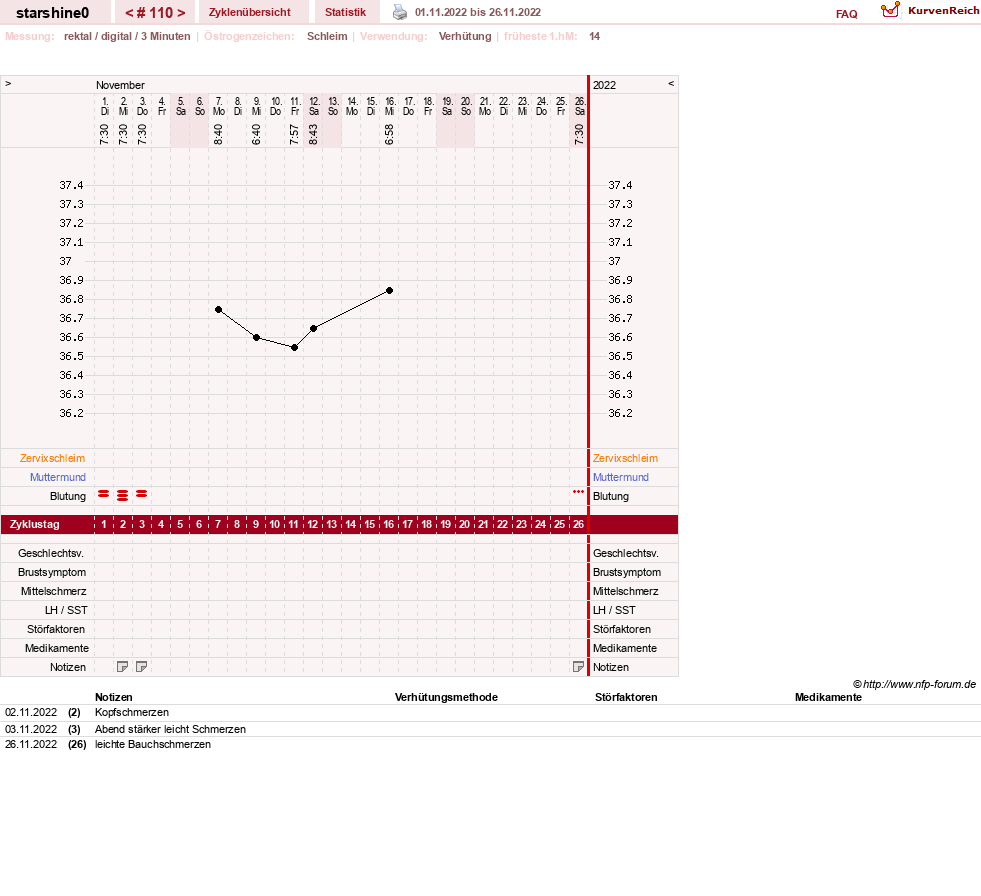Select cycle day 20 in Zyklustag row
This screenshot has width=981, height=896.
pos(464,524)
